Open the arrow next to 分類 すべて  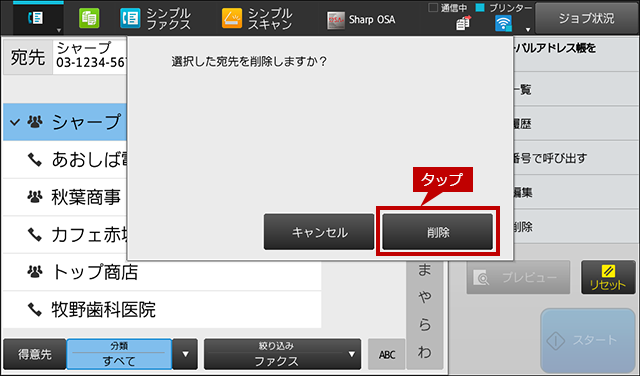[185, 354]
